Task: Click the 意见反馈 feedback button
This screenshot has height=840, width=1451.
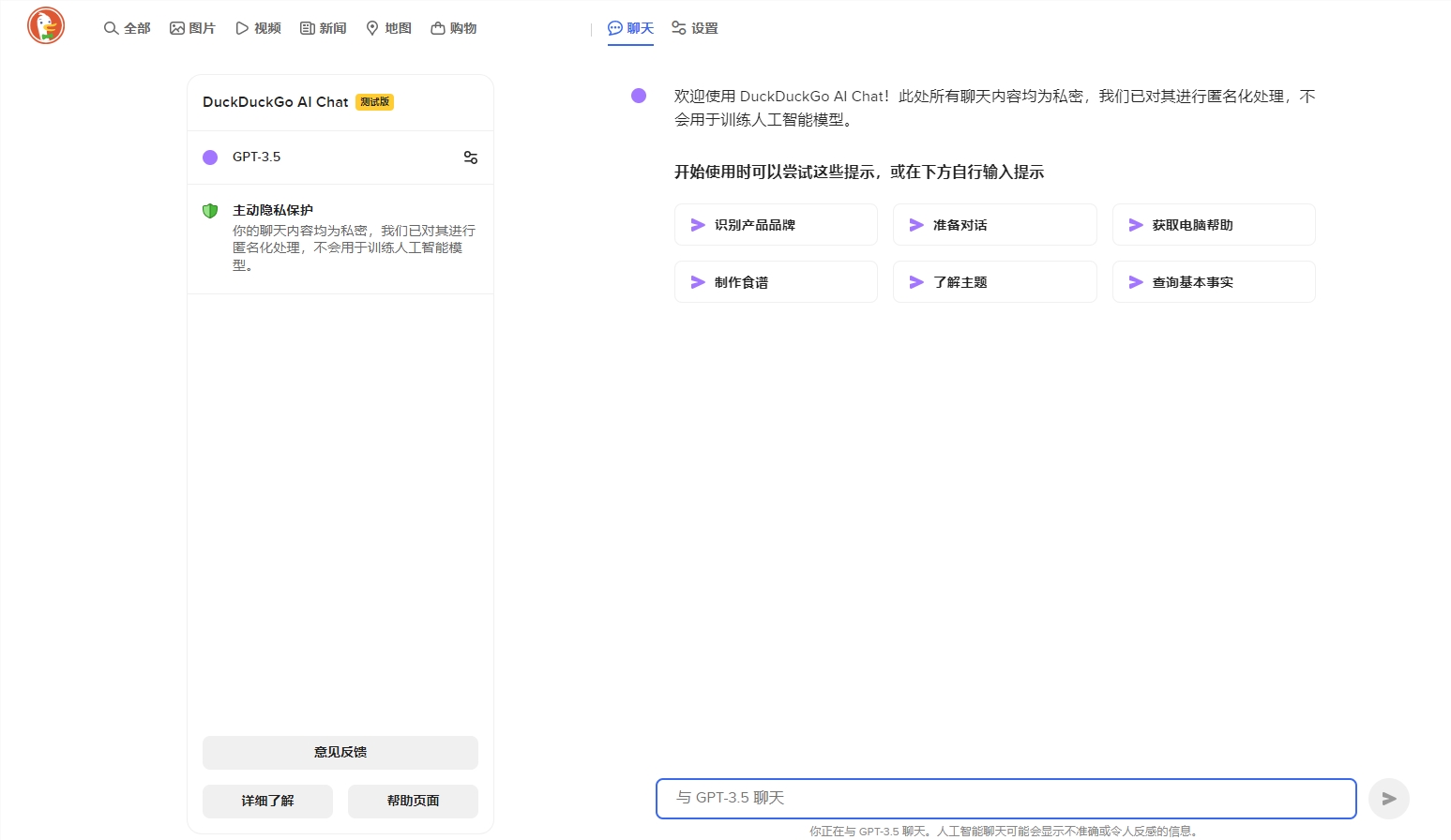Action: pyautogui.click(x=340, y=752)
